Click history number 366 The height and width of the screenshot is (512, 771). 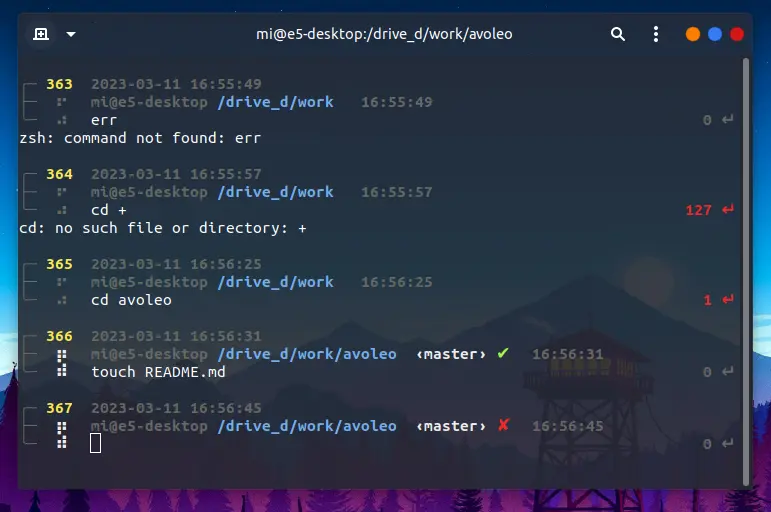[59, 336]
